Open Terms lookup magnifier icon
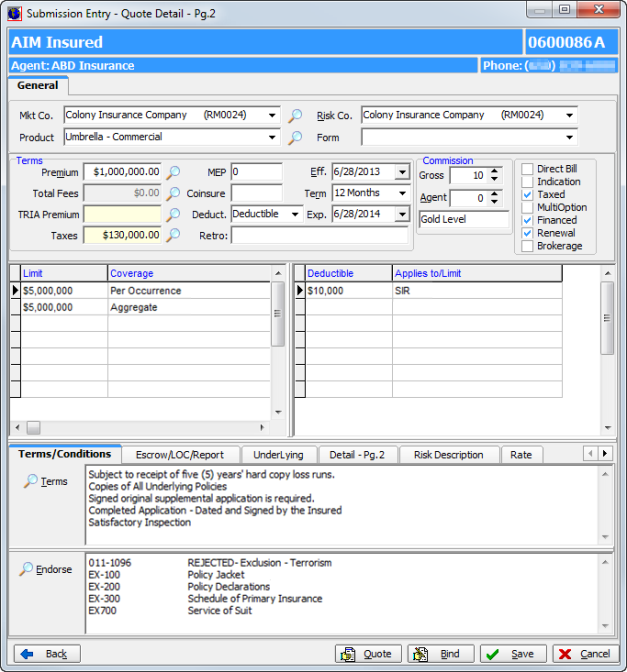Image resolution: width=627 pixels, height=672 pixels. (30, 481)
